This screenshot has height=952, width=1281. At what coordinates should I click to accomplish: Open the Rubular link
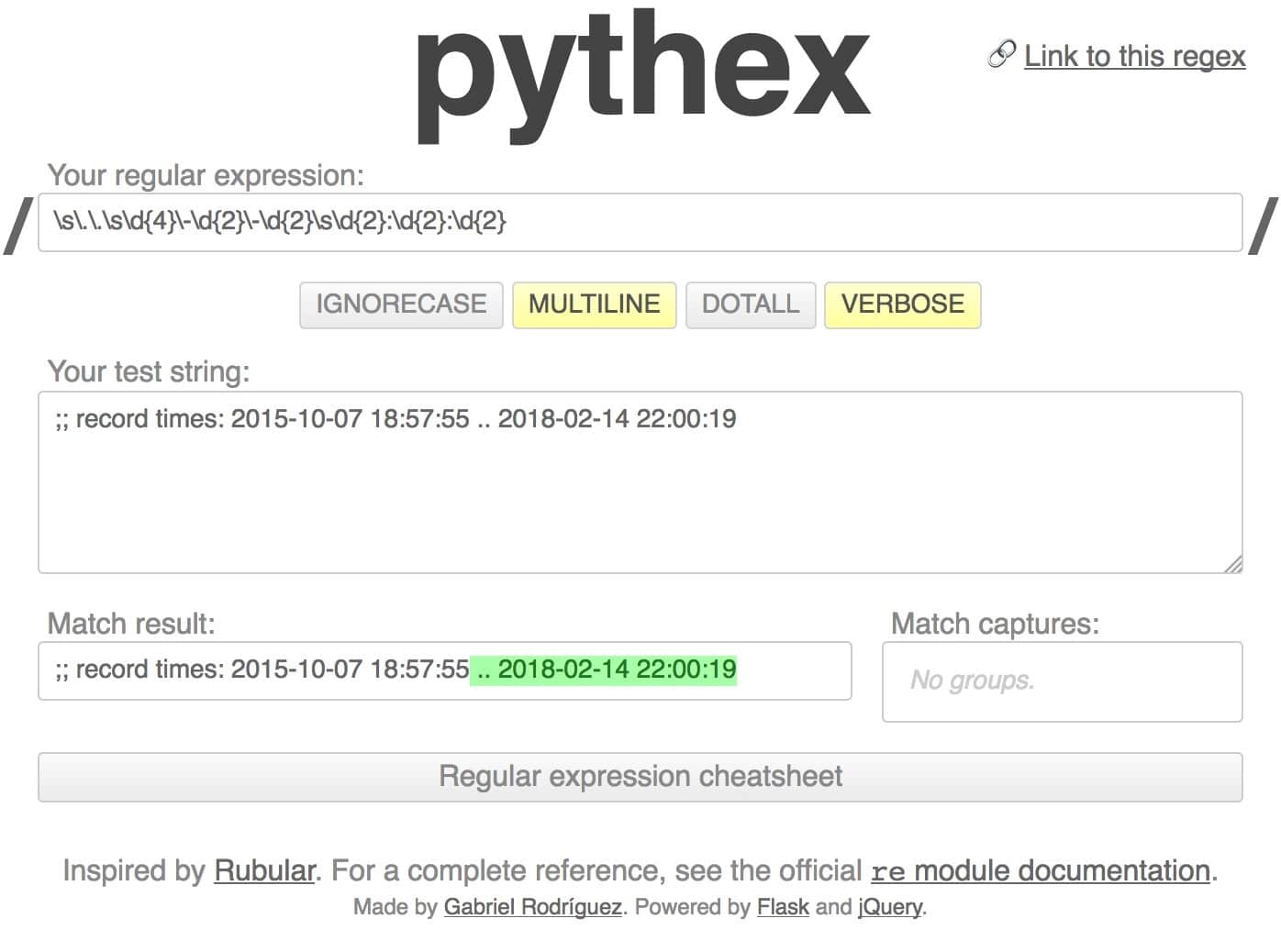point(263,869)
